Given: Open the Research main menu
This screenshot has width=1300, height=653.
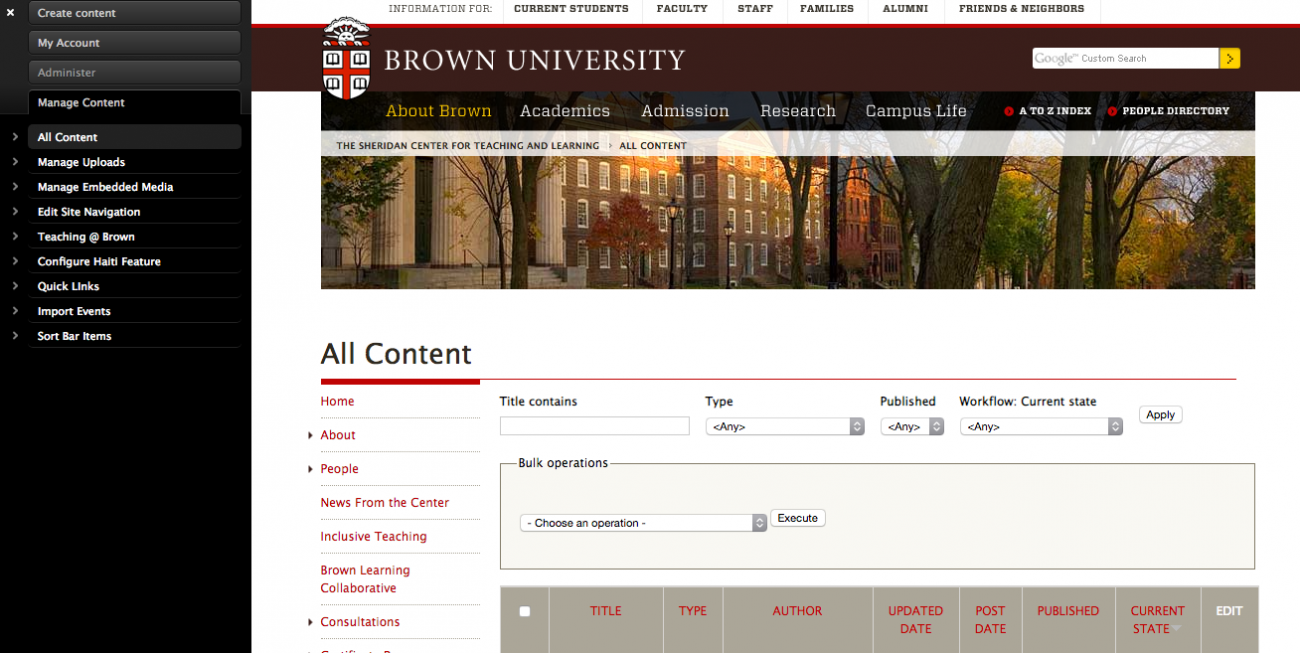Looking at the screenshot, I should 798,111.
